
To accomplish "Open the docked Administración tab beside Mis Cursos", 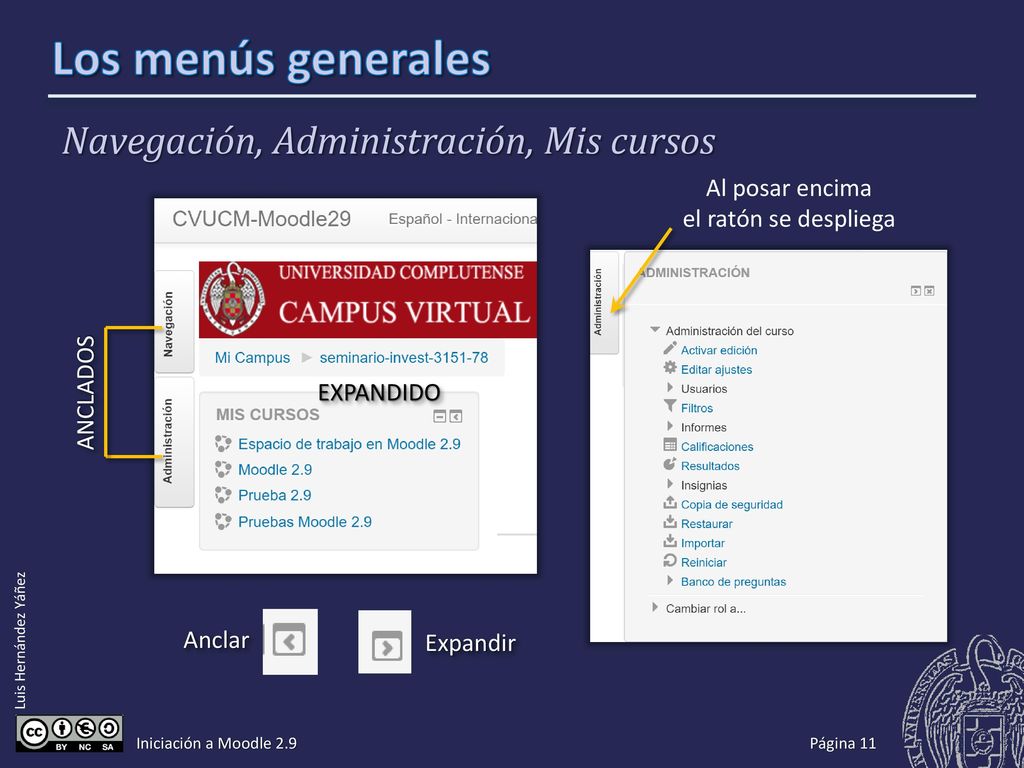I will (x=174, y=442).
